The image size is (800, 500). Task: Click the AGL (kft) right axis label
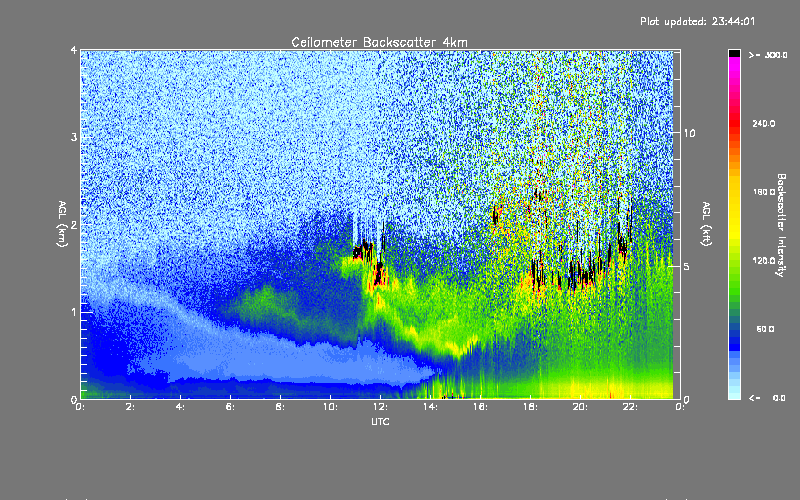(706, 224)
